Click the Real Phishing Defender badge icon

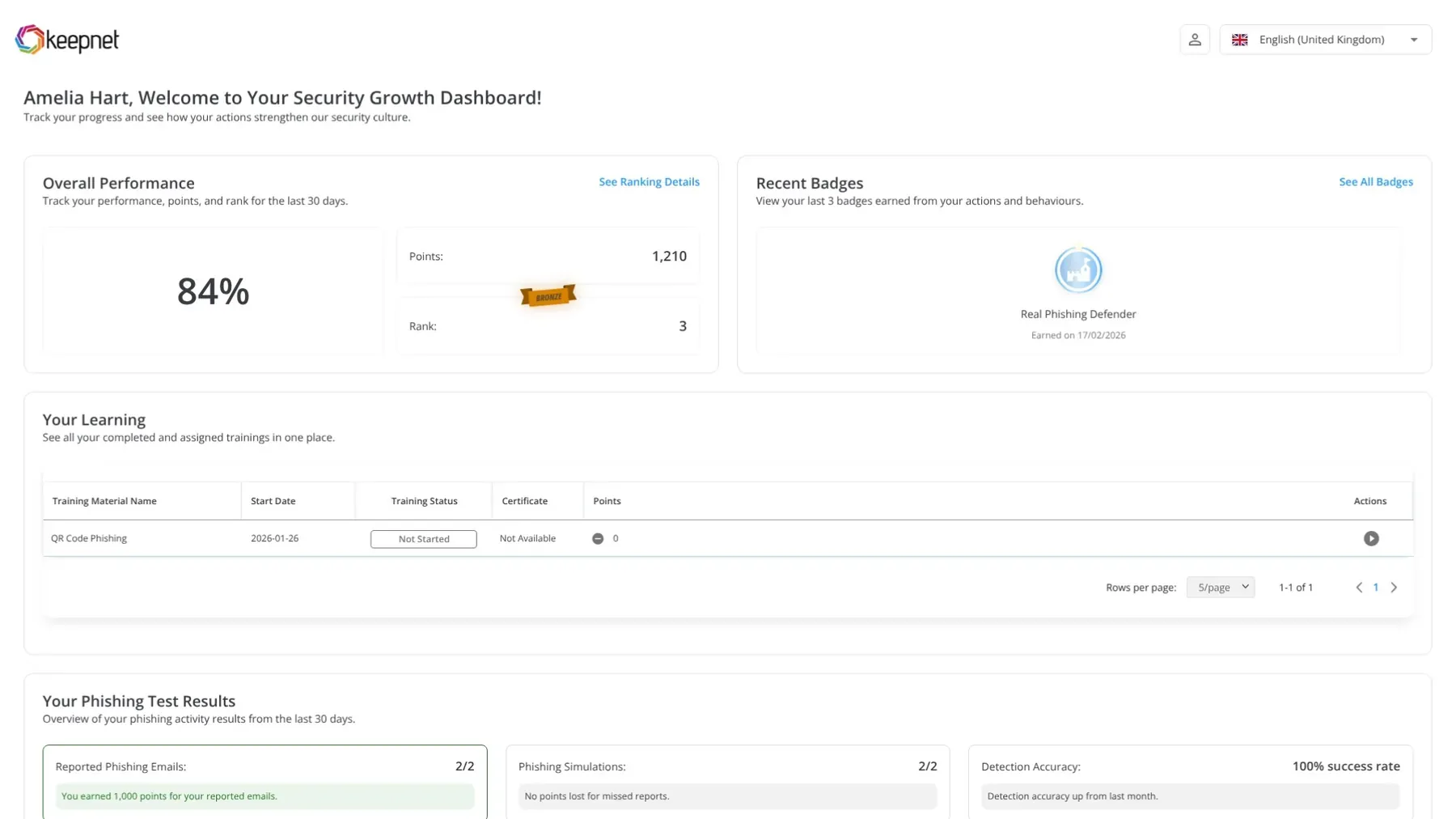pos(1077,270)
